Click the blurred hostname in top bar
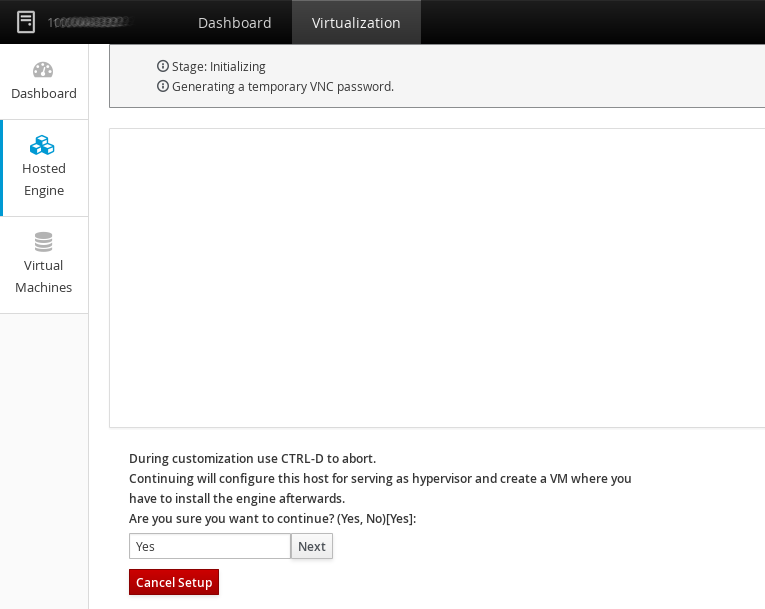 tap(88, 22)
